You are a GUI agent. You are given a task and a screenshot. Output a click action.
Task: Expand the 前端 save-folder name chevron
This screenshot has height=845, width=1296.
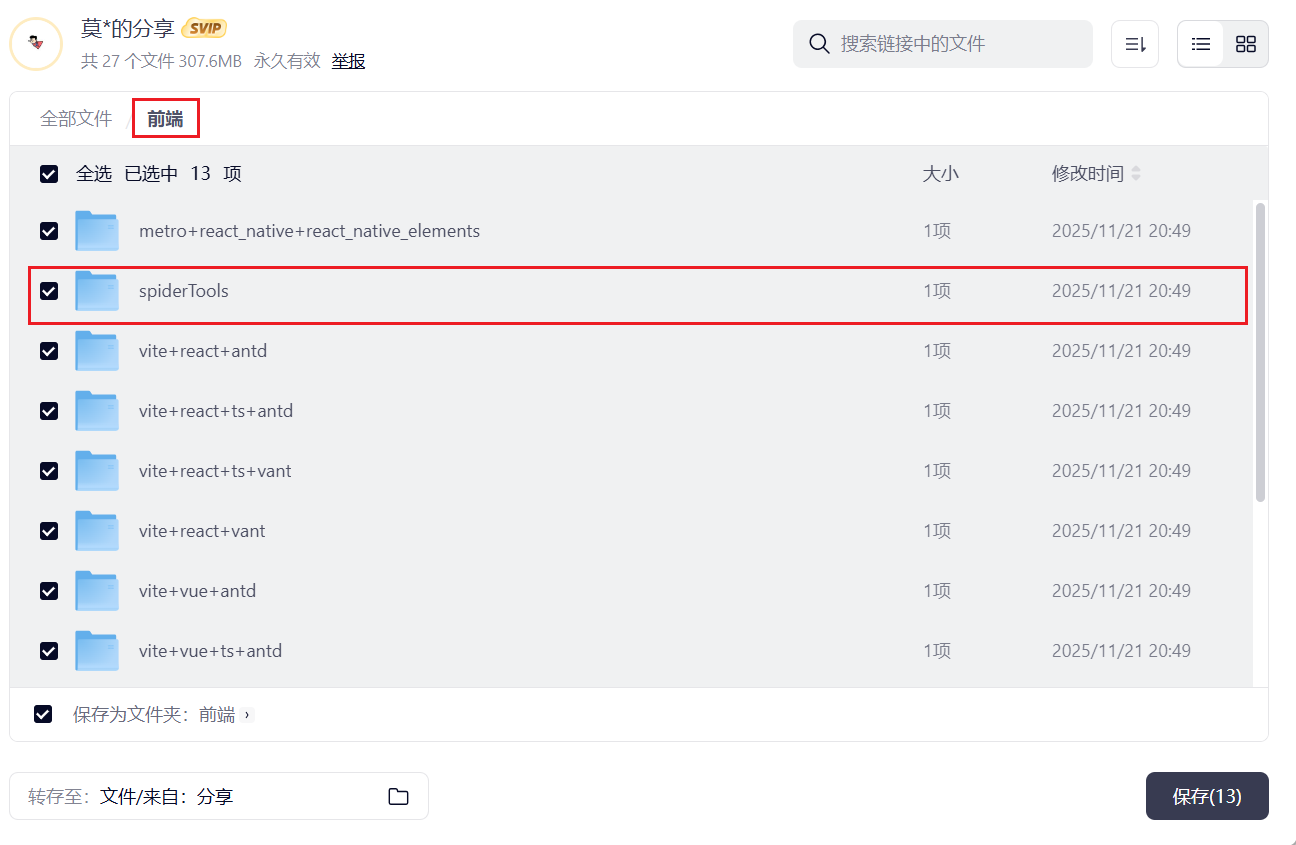pos(247,715)
